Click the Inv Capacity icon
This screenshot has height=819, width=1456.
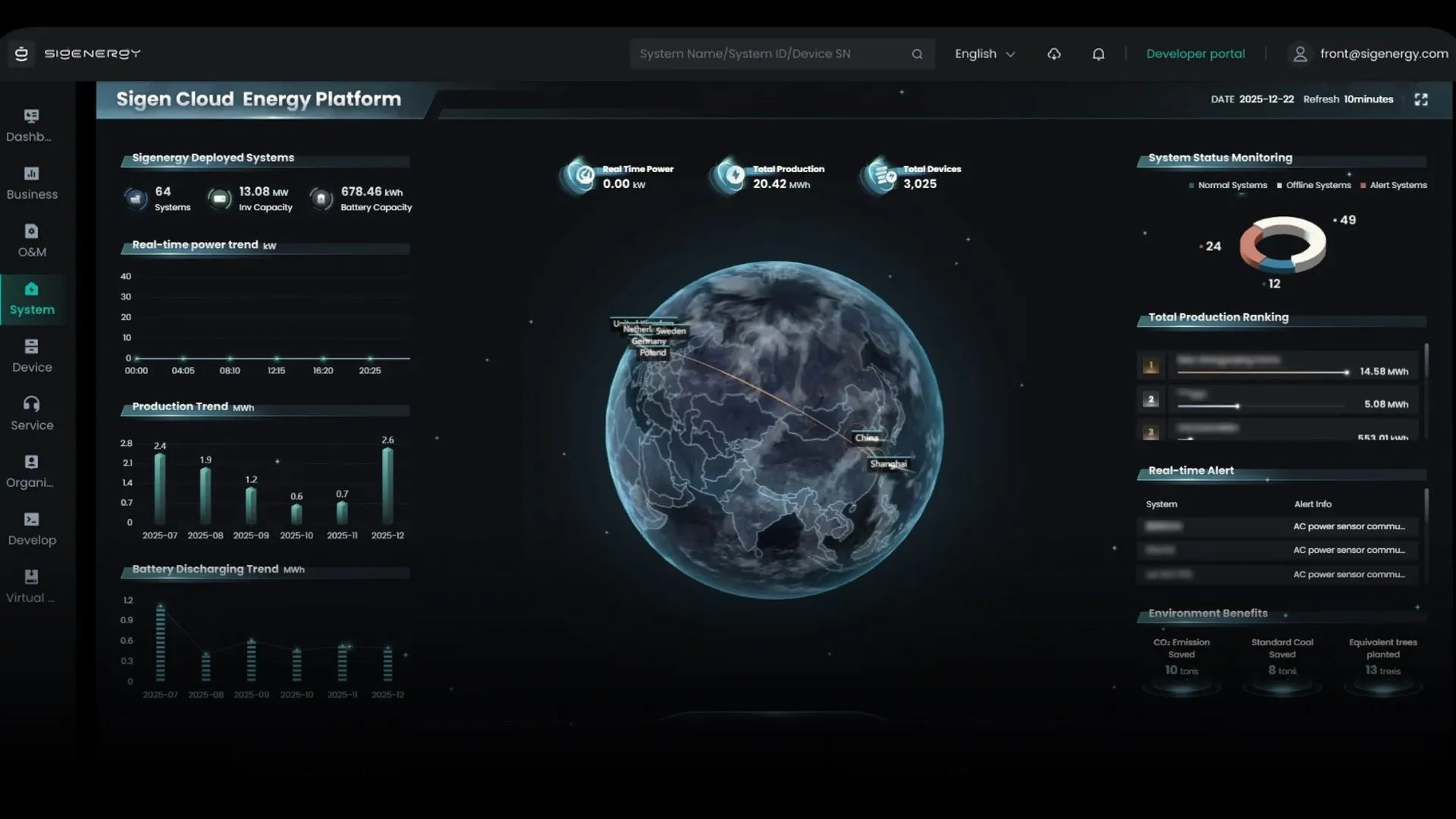click(x=219, y=199)
